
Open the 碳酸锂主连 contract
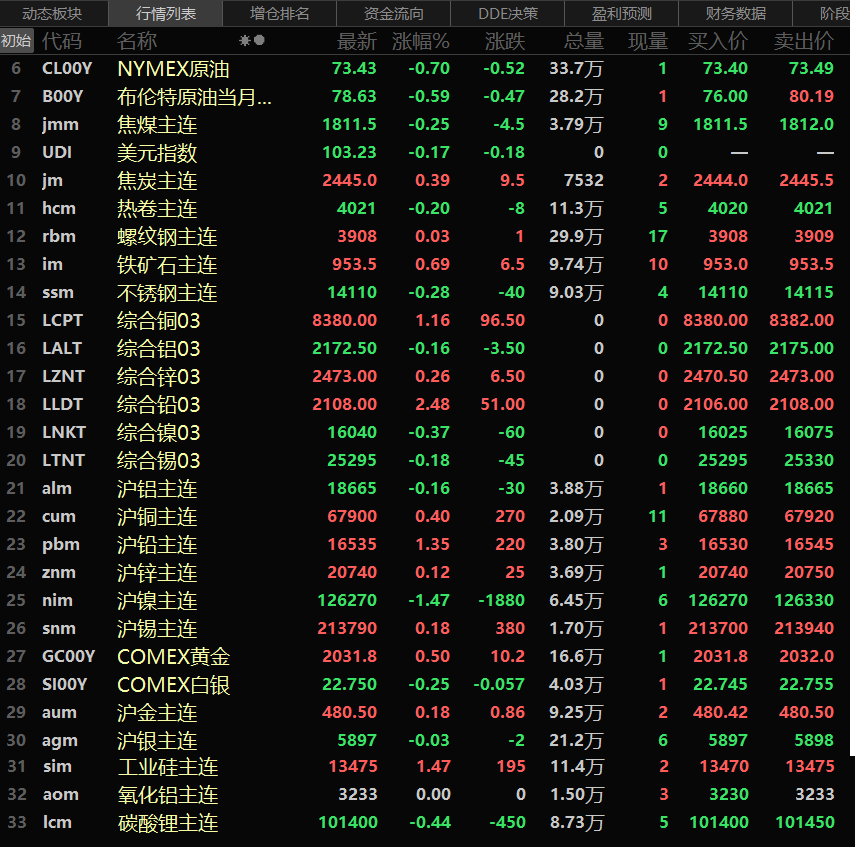coord(167,823)
